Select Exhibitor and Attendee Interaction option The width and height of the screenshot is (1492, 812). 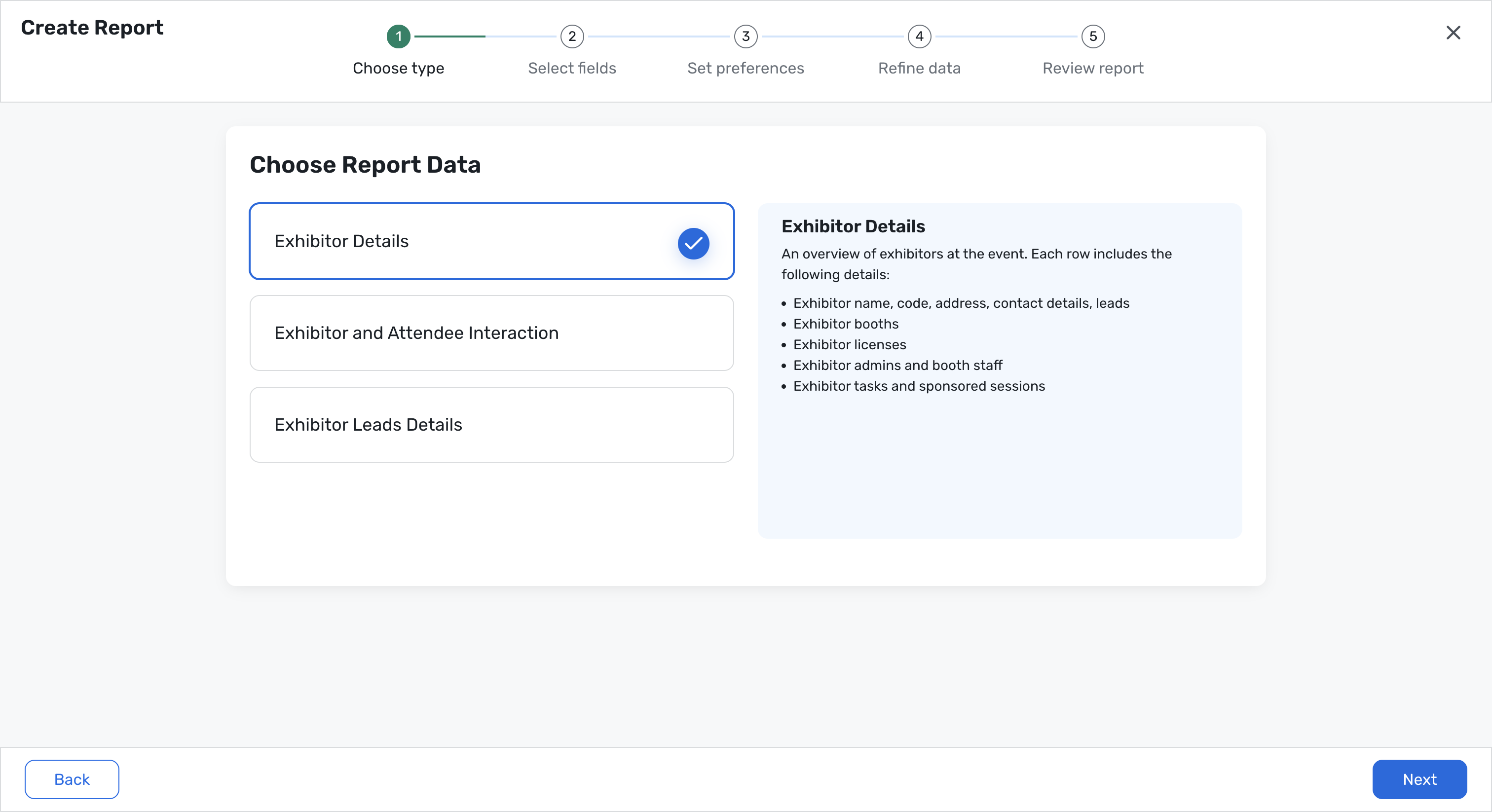[491, 333]
